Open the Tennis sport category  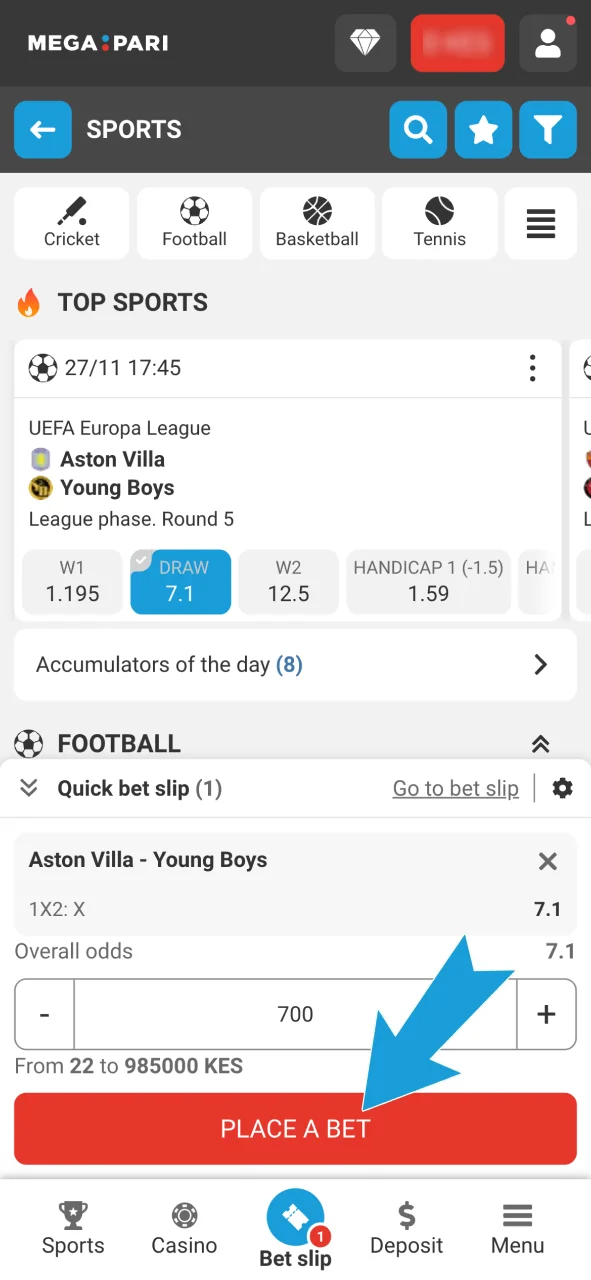tap(439, 222)
